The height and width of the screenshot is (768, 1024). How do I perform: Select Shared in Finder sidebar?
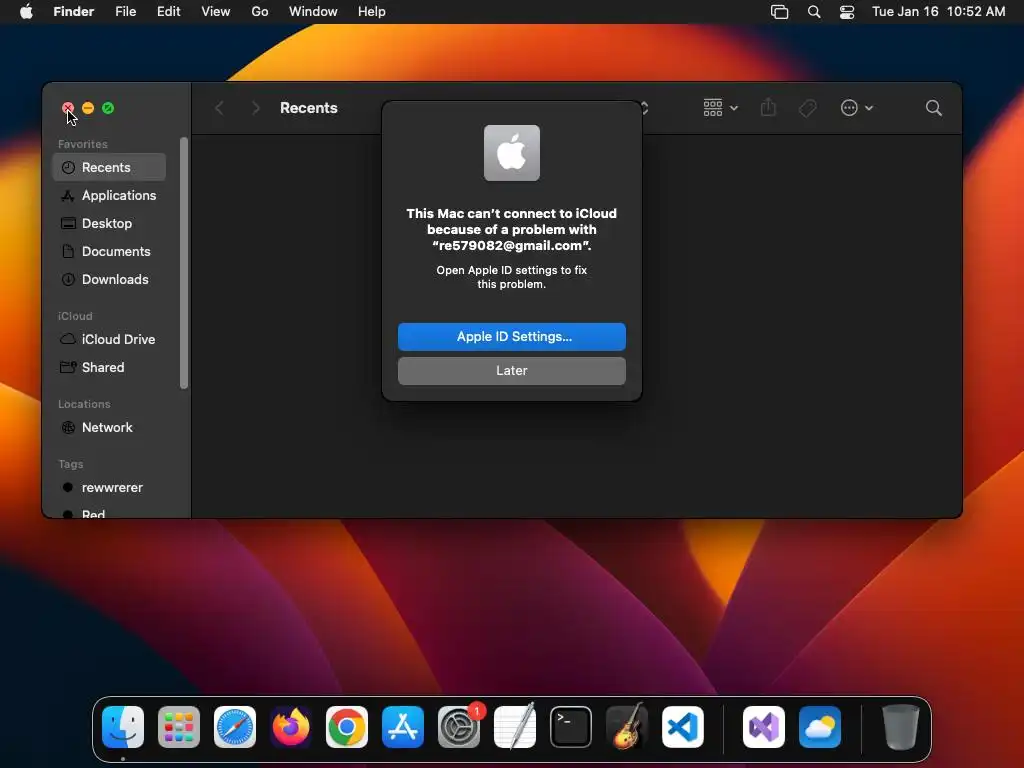pos(109,368)
